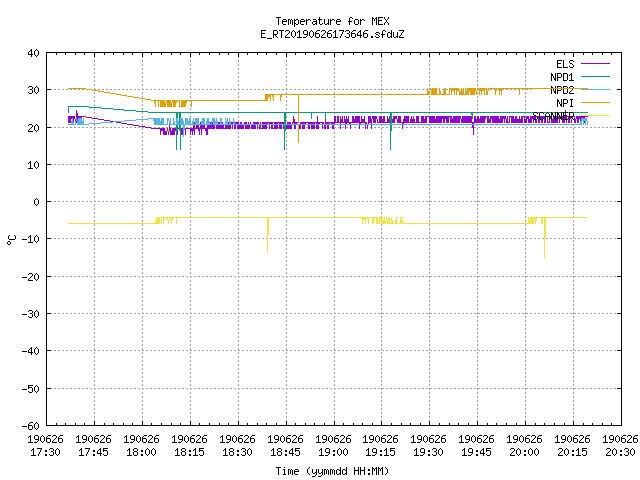Click the x-axis tick label 17:30
Viewport: 640px width, 480px height.
click(x=45, y=452)
